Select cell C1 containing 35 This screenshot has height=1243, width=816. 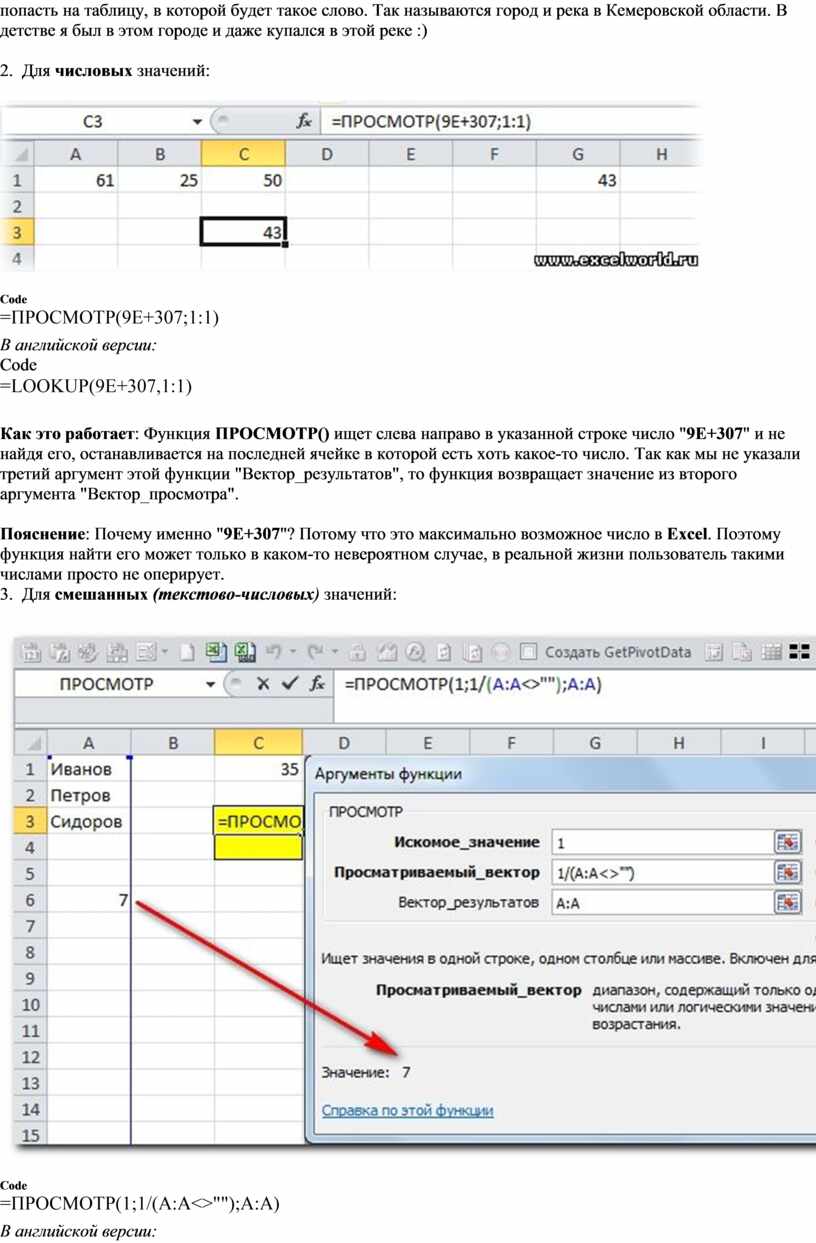258,770
